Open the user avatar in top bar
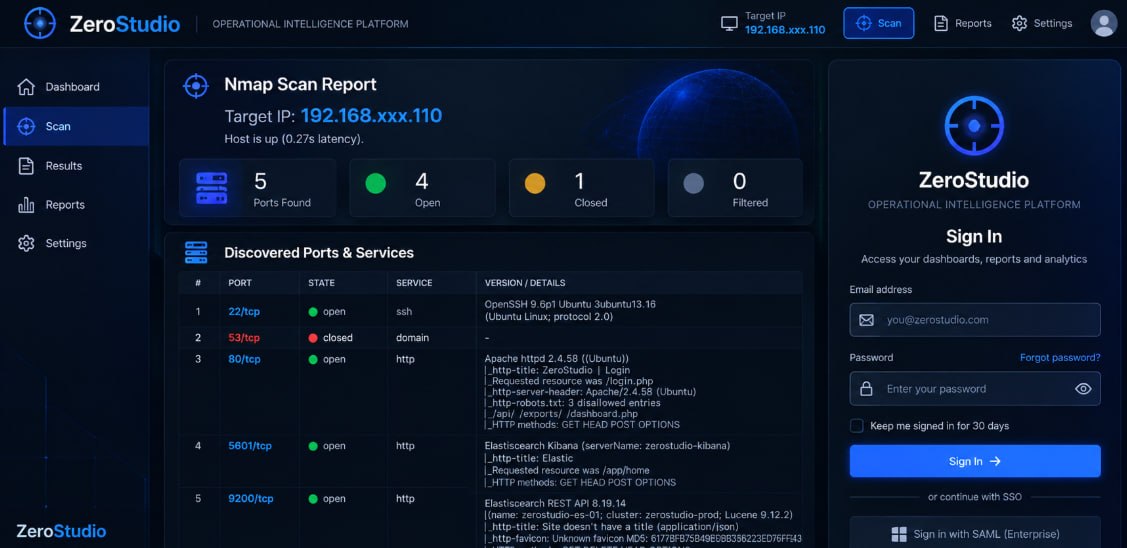The image size is (1127, 548). (1103, 24)
